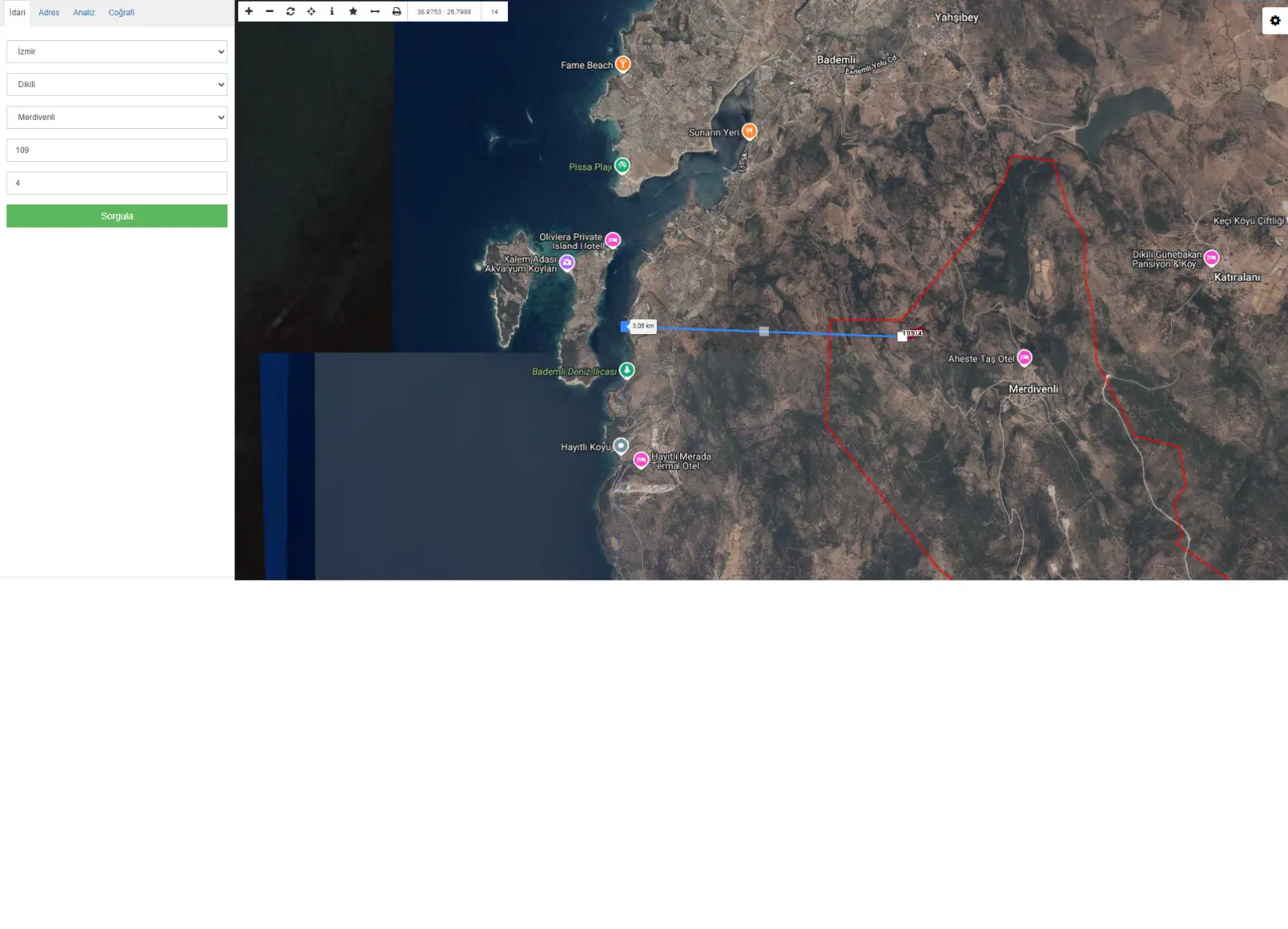Expand the Merdivenli neighborhood dropdown

(117, 118)
